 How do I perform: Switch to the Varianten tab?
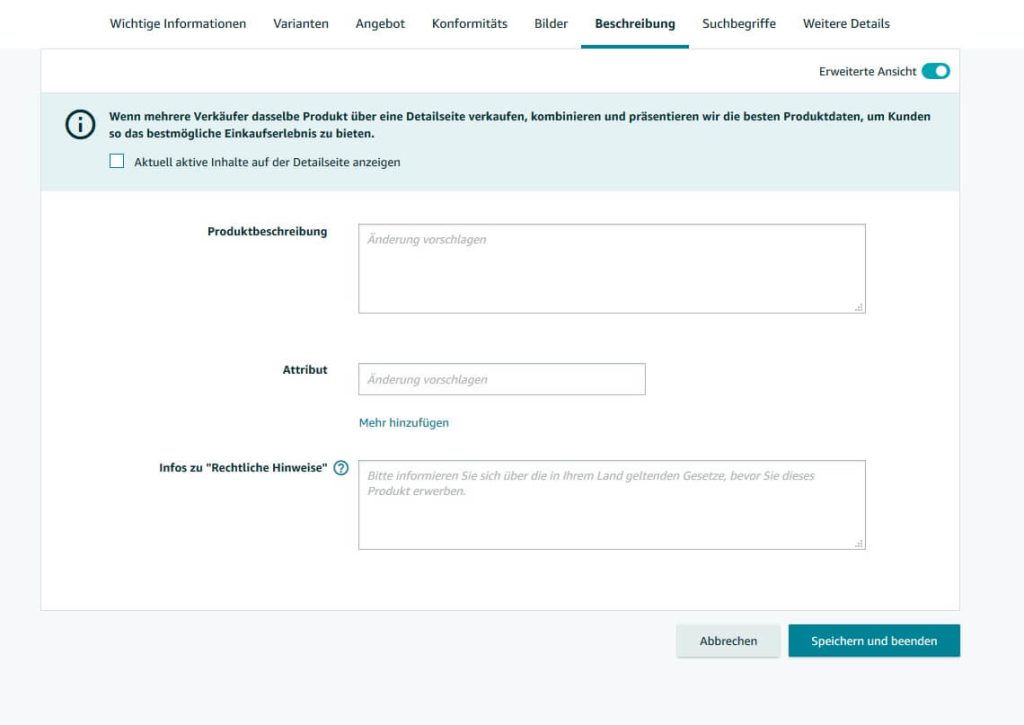click(301, 24)
